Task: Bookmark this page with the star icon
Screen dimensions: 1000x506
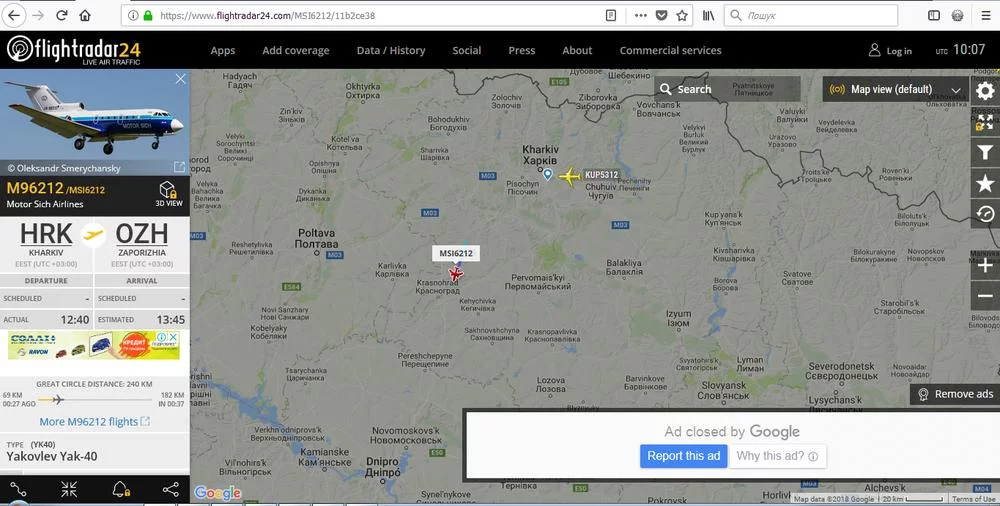Action: click(x=682, y=15)
